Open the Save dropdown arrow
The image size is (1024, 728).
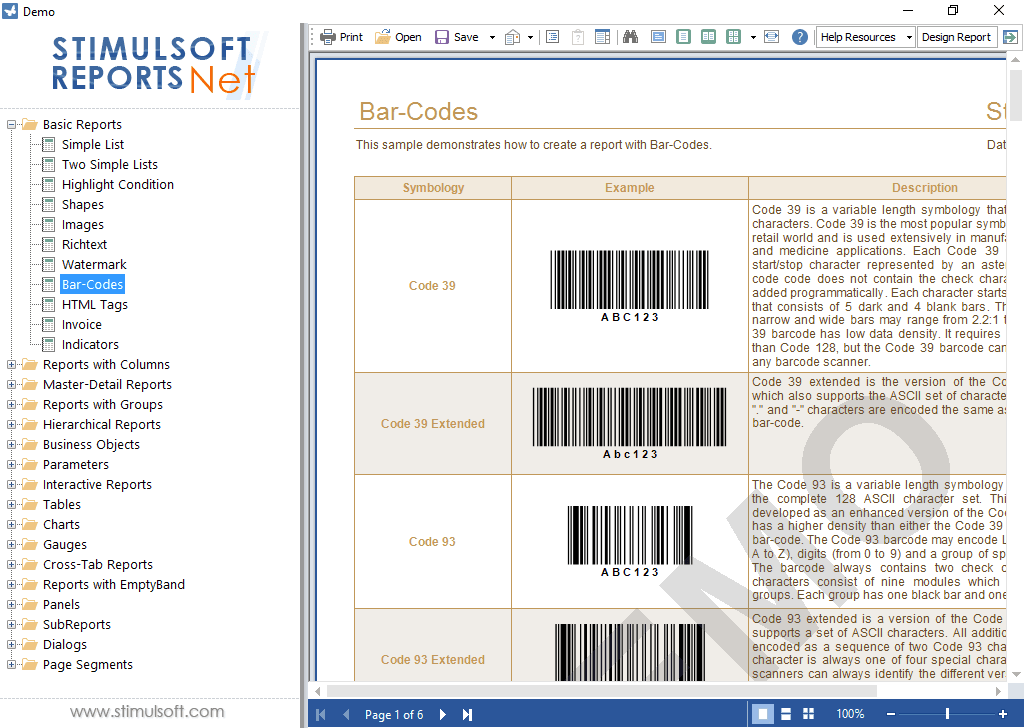coord(492,37)
